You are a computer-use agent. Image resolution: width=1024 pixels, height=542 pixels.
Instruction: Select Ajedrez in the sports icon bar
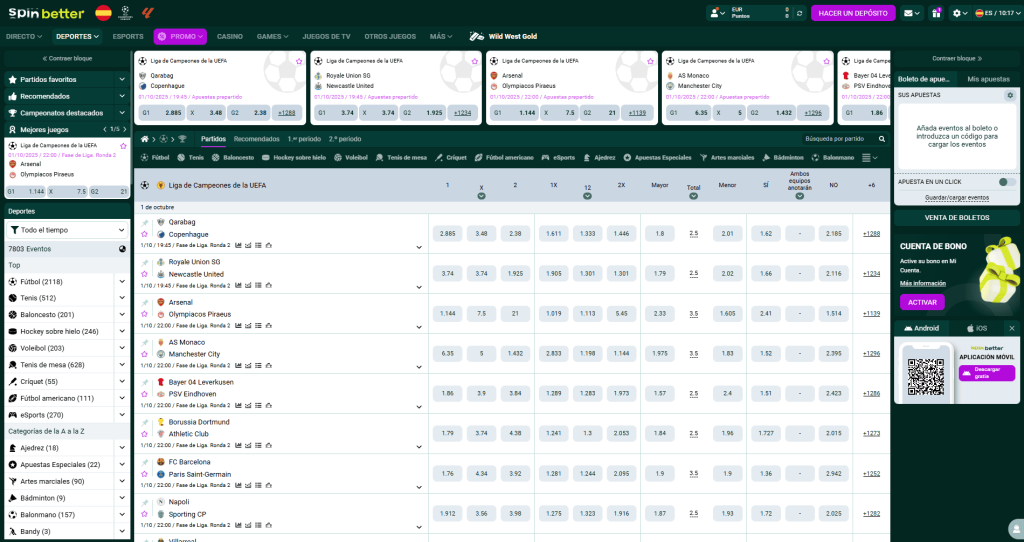coord(600,158)
